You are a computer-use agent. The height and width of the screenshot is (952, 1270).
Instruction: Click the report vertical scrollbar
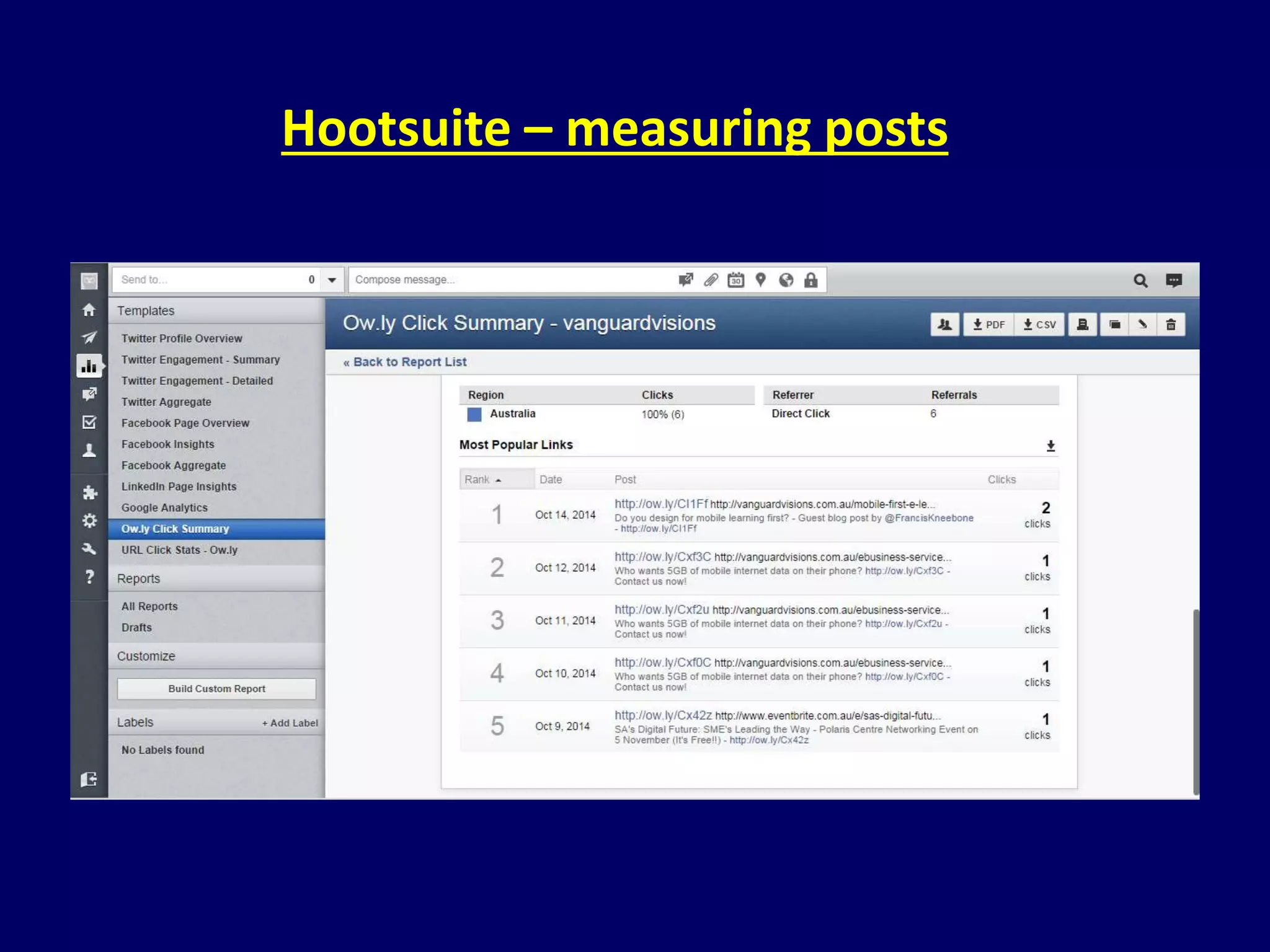(1196, 702)
